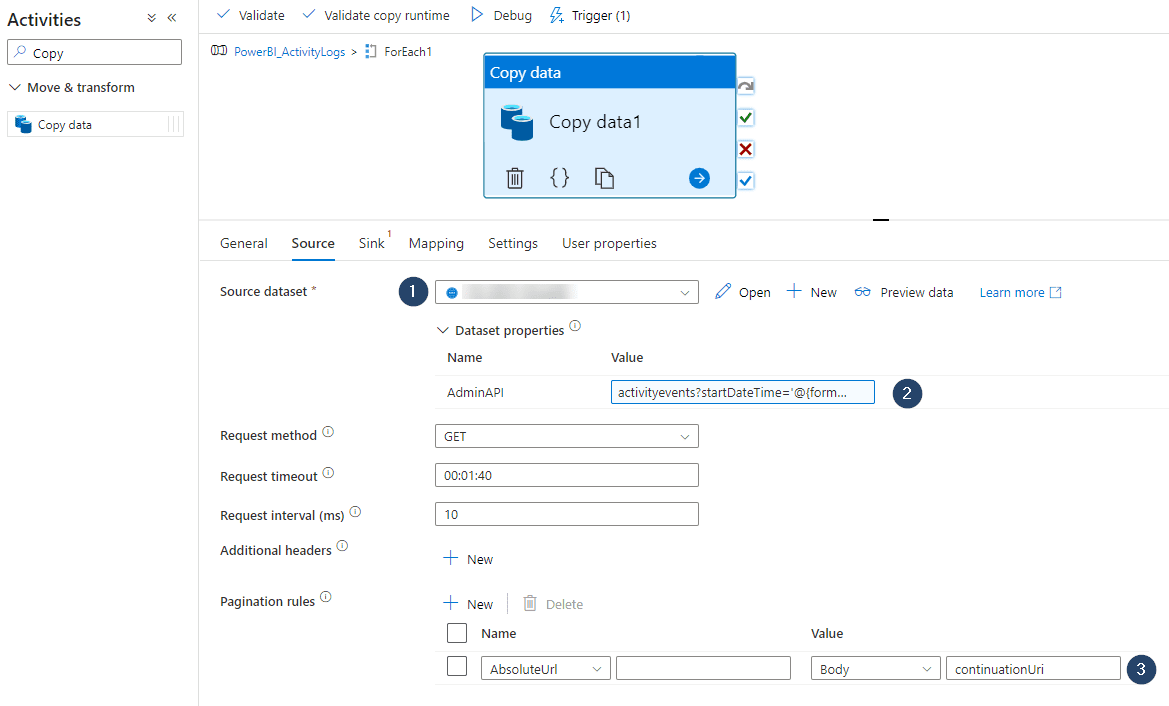Open the Learn more link
The image size is (1169, 706).
click(x=1020, y=292)
